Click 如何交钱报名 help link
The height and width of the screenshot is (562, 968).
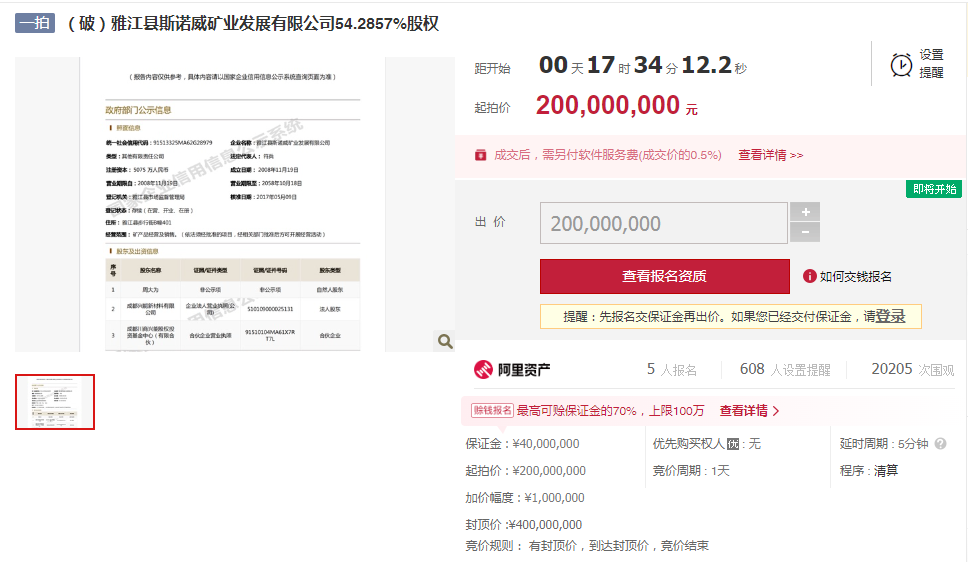[856, 276]
